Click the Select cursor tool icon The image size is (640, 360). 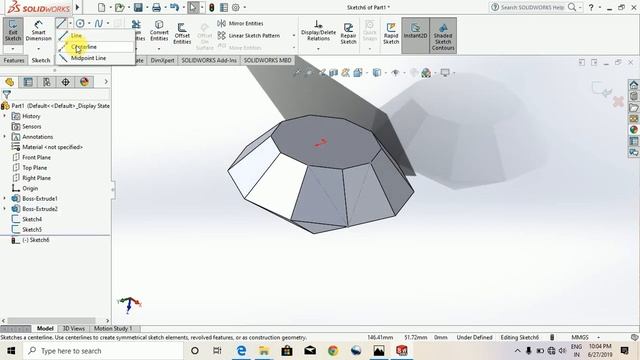click(193, 7)
